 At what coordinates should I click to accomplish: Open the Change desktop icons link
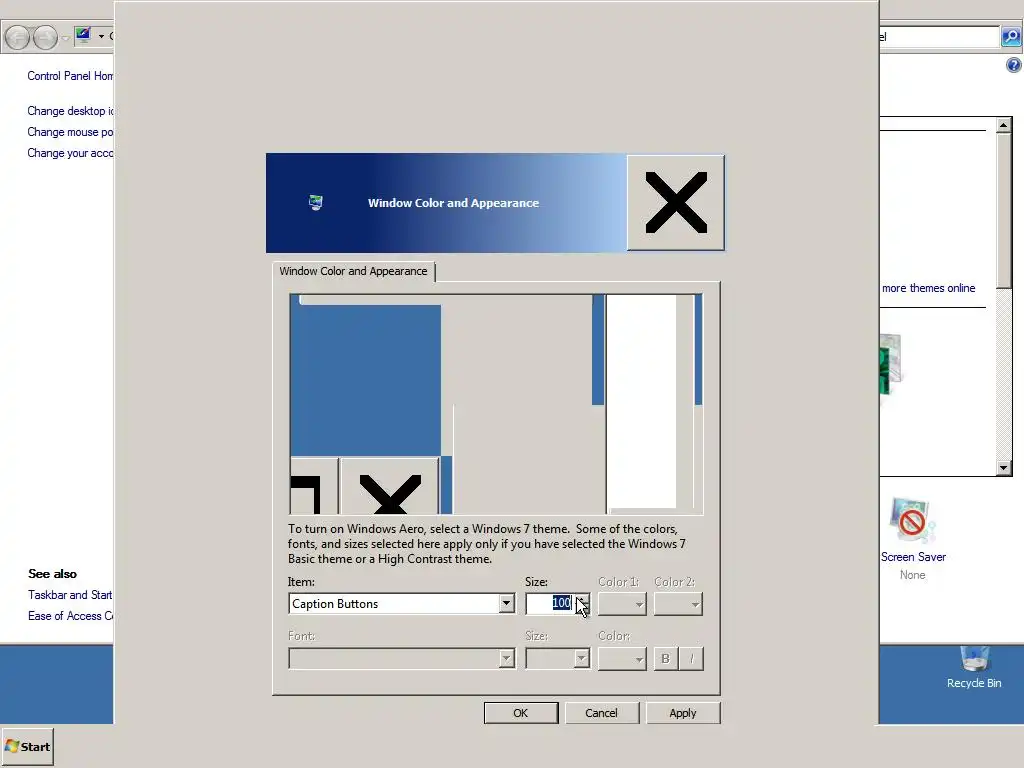(70, 111)
